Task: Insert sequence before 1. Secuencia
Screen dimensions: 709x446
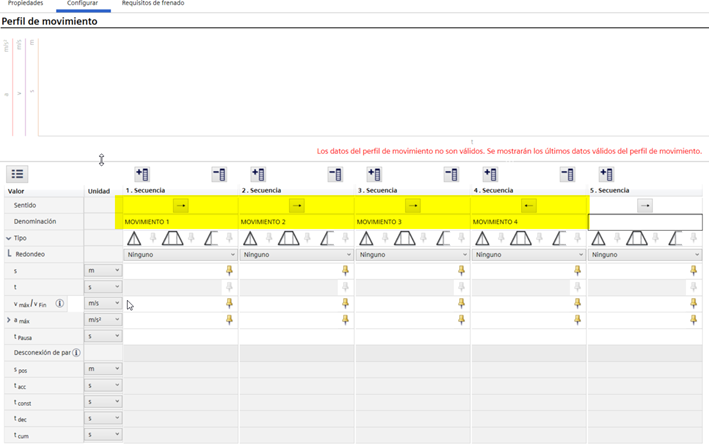Action: tap(141, 174)
